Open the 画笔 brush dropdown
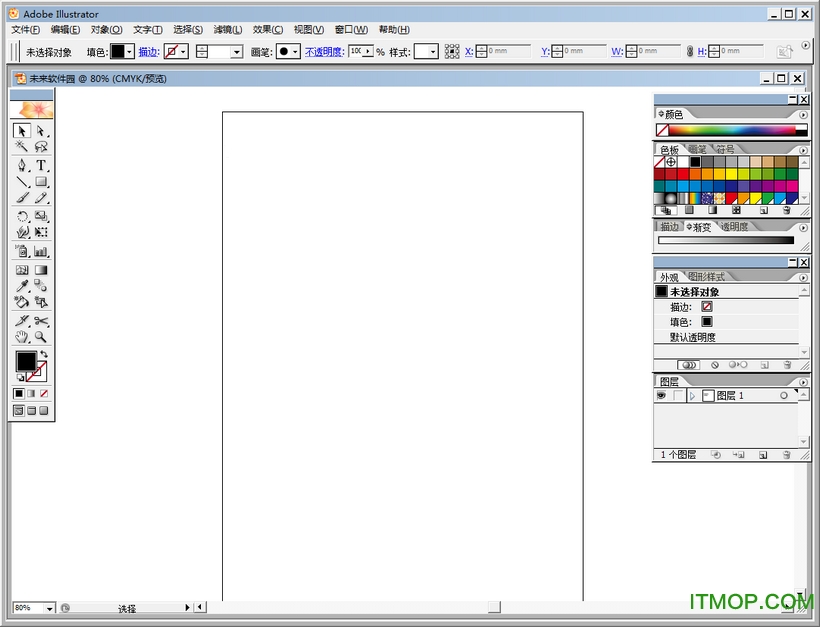This screenshot has height=627, width=820. [295, 52]
